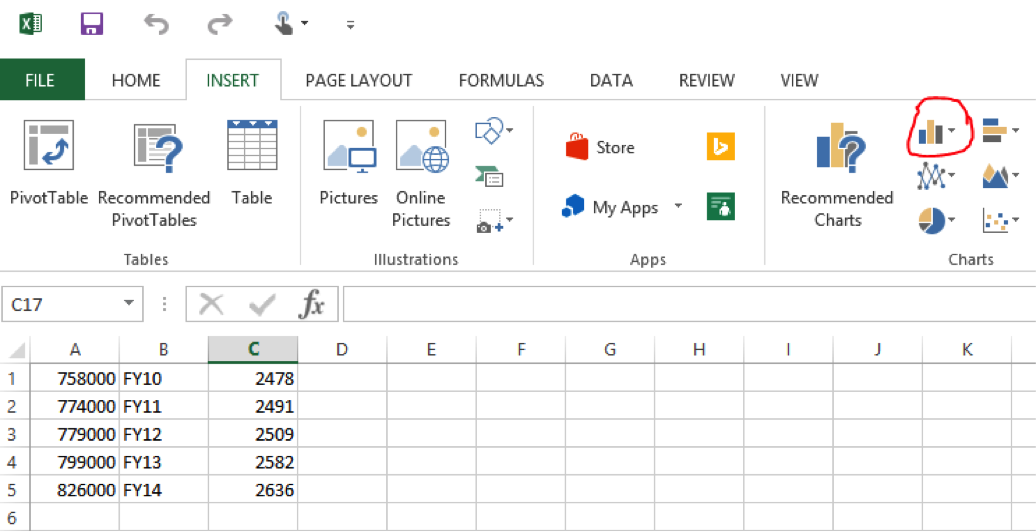Expand the Insert Column Chart dropdown
The image size is (1036, 532).
click(953, 131)
